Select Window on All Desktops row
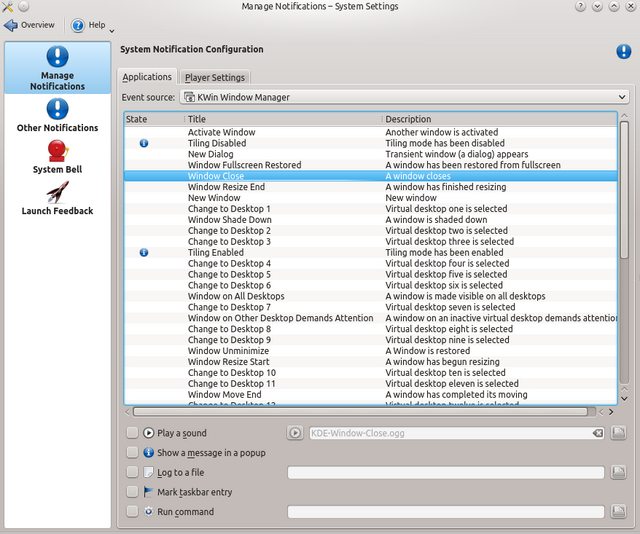 [371, 296]
